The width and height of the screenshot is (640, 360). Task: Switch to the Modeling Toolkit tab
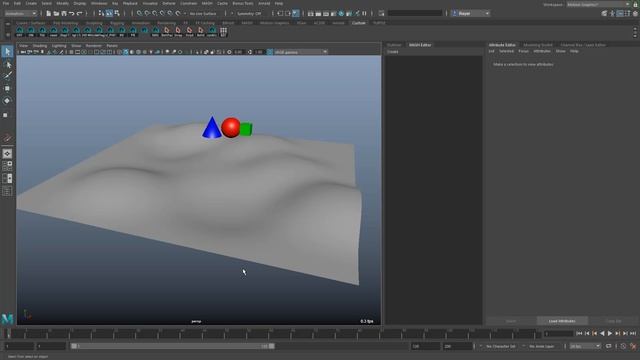tap(538, 45)
